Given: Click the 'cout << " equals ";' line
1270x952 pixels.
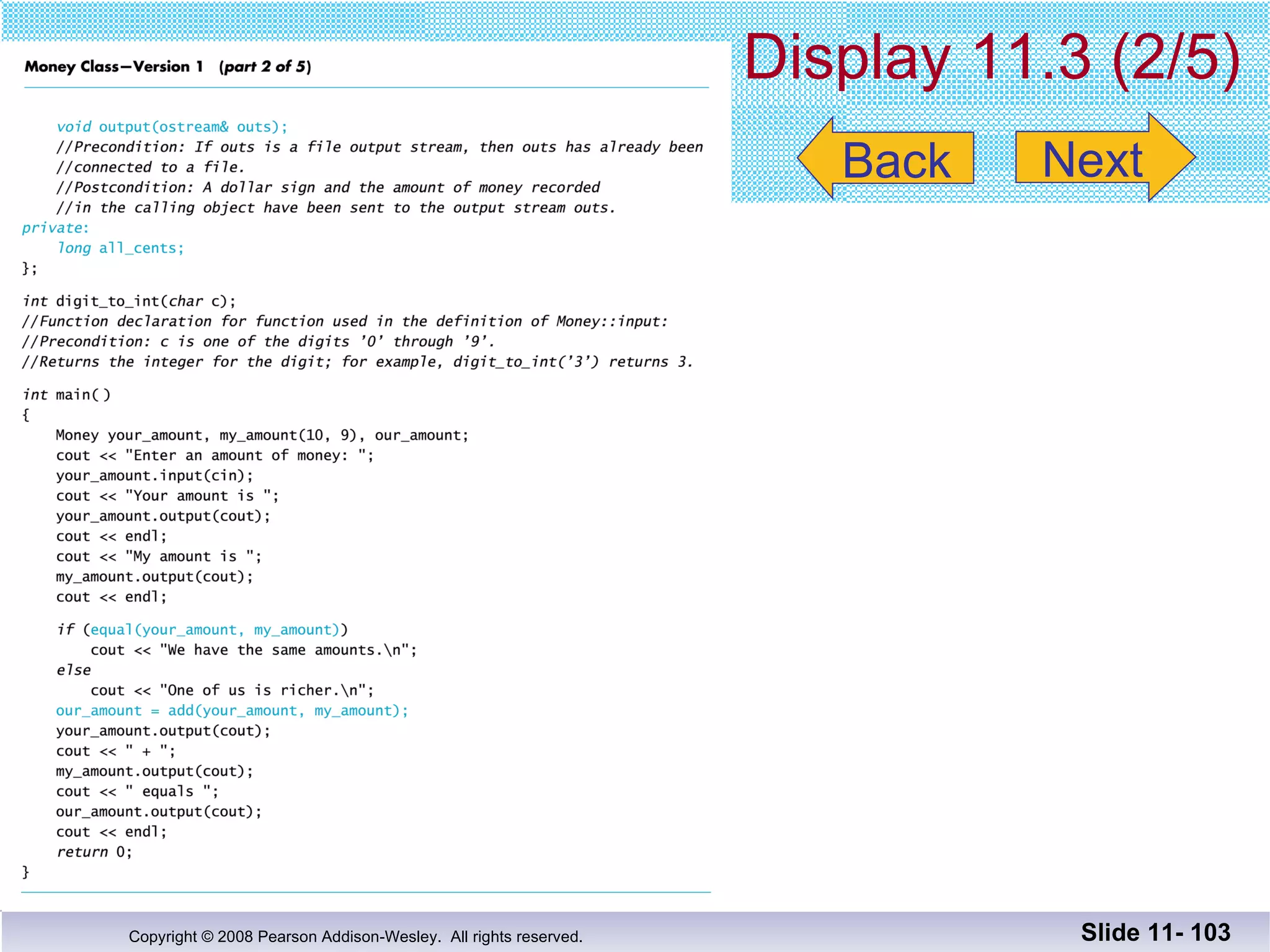Looking at the screenshot, I should [137, 791].
